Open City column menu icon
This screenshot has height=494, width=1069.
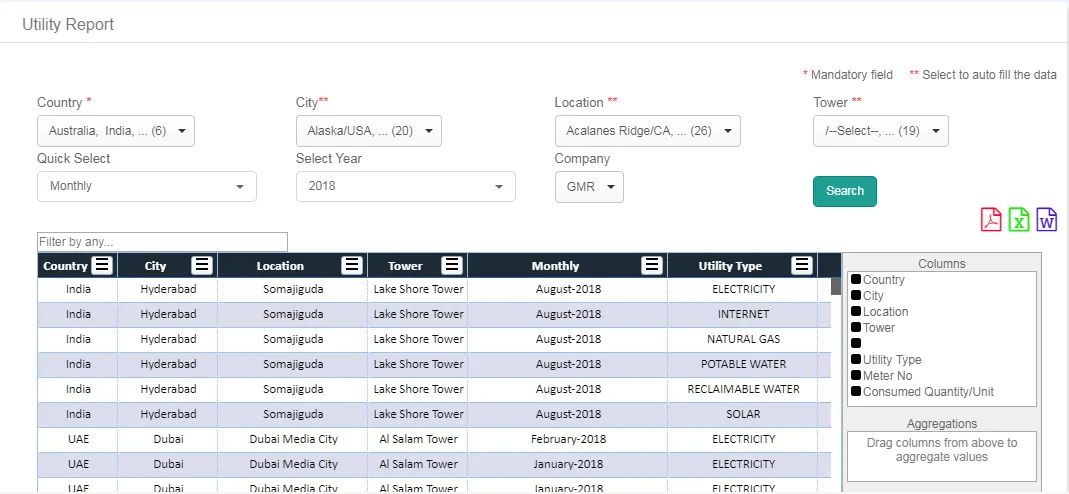[x=202, y=265]
